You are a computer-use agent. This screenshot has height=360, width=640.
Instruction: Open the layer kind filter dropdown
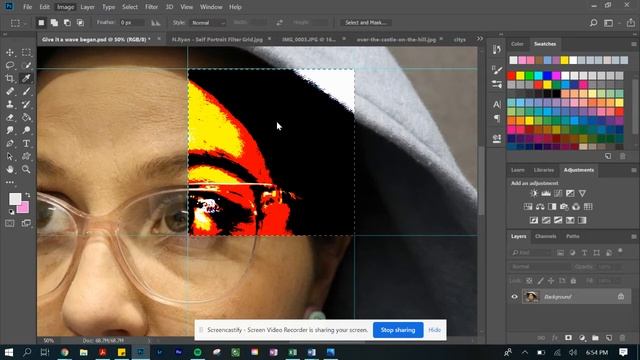tap(531, 253)
